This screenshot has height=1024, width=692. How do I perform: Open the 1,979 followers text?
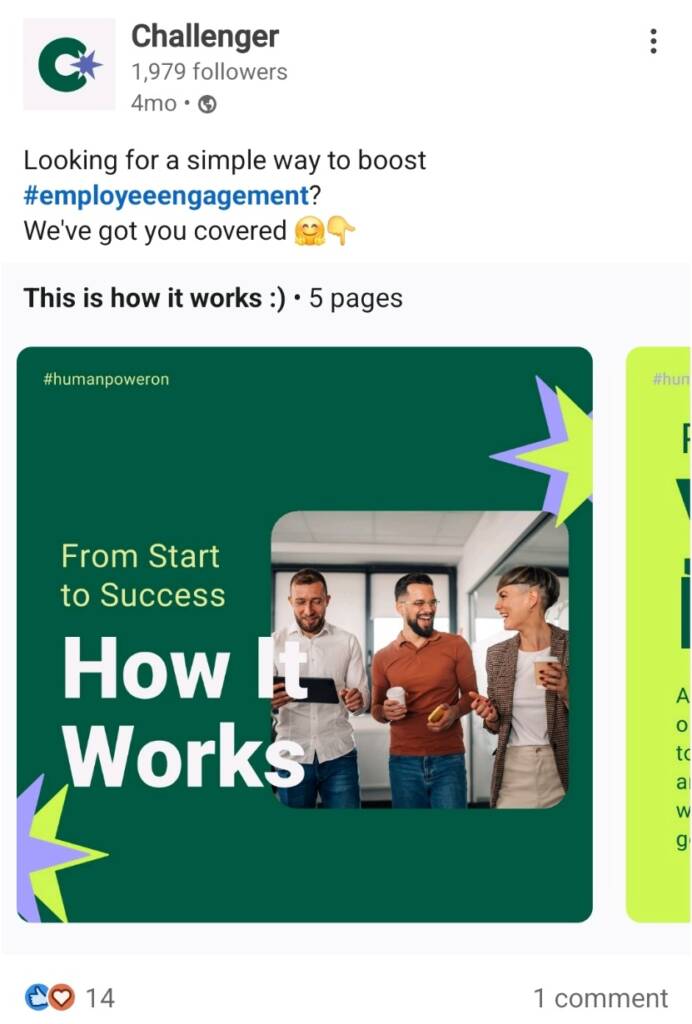209,72
